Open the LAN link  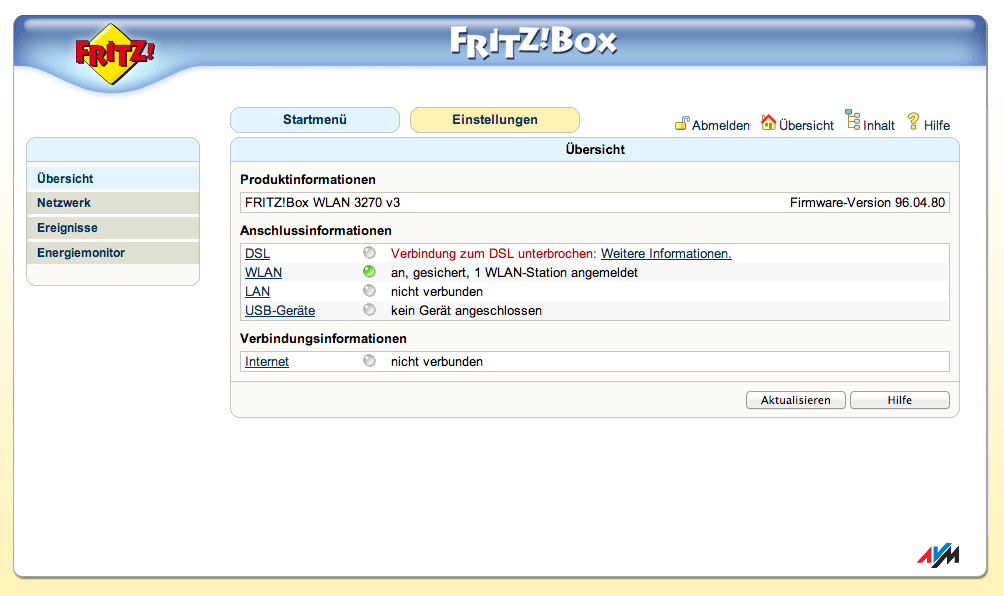click(257, 291)
